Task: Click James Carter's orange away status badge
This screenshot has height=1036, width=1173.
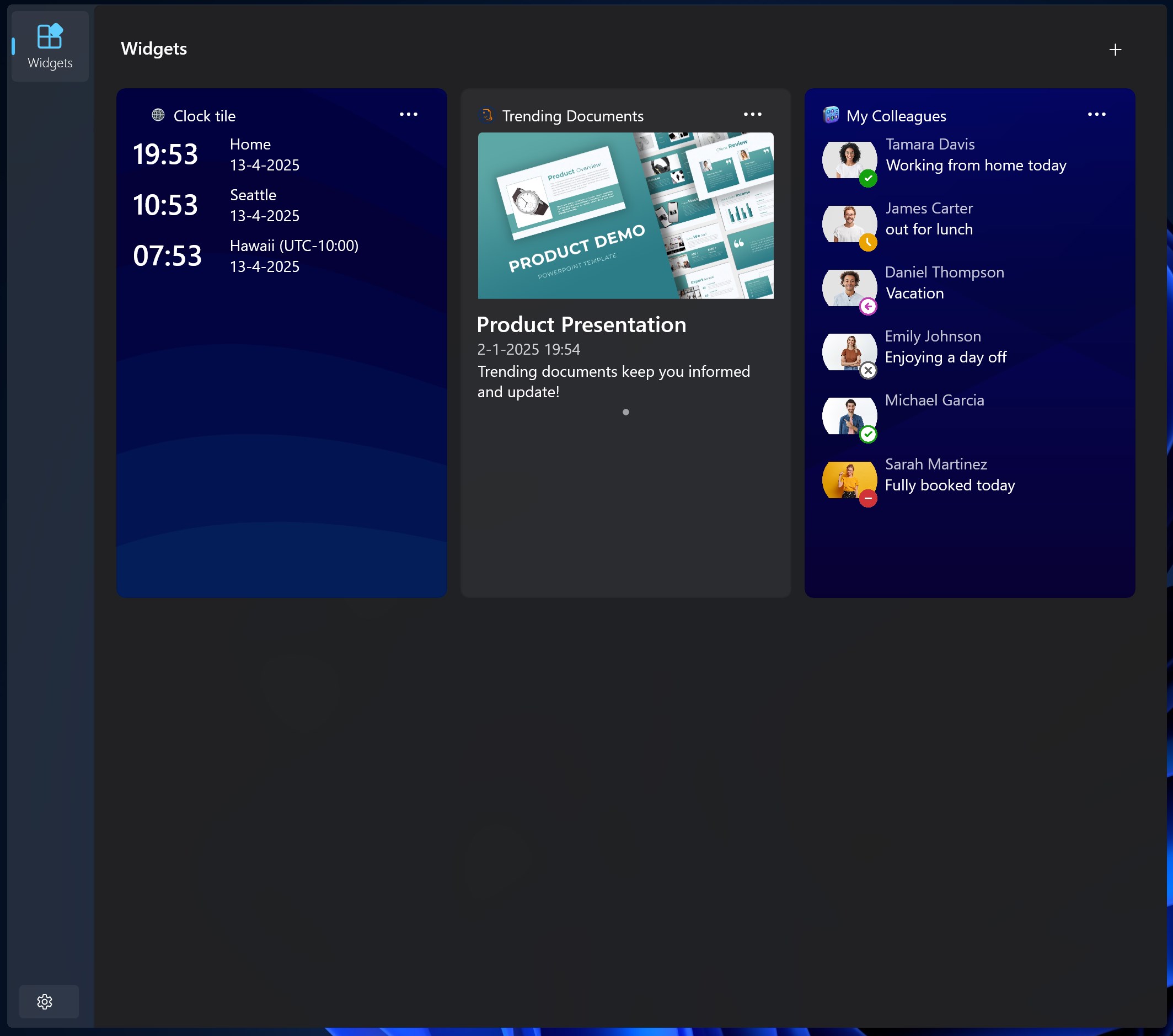Action: [867, 243]
